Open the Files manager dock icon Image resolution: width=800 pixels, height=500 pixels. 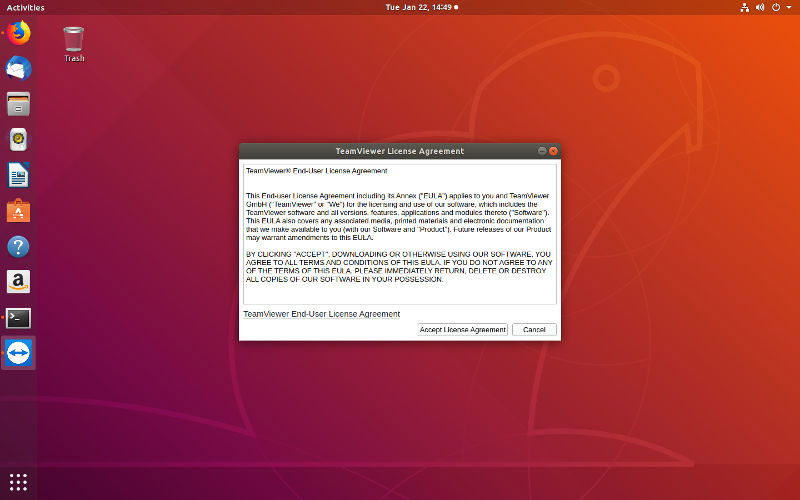pos(19,104)
